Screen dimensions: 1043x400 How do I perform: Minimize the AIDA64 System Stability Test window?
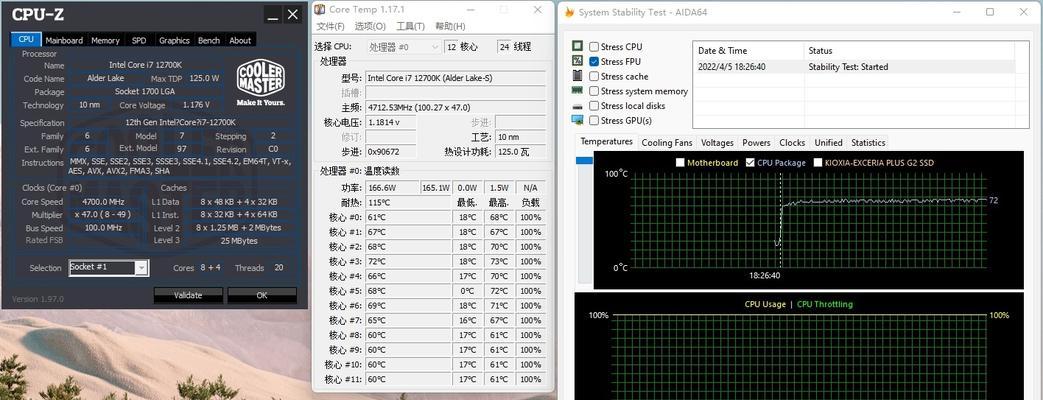[x=956, y=12]
